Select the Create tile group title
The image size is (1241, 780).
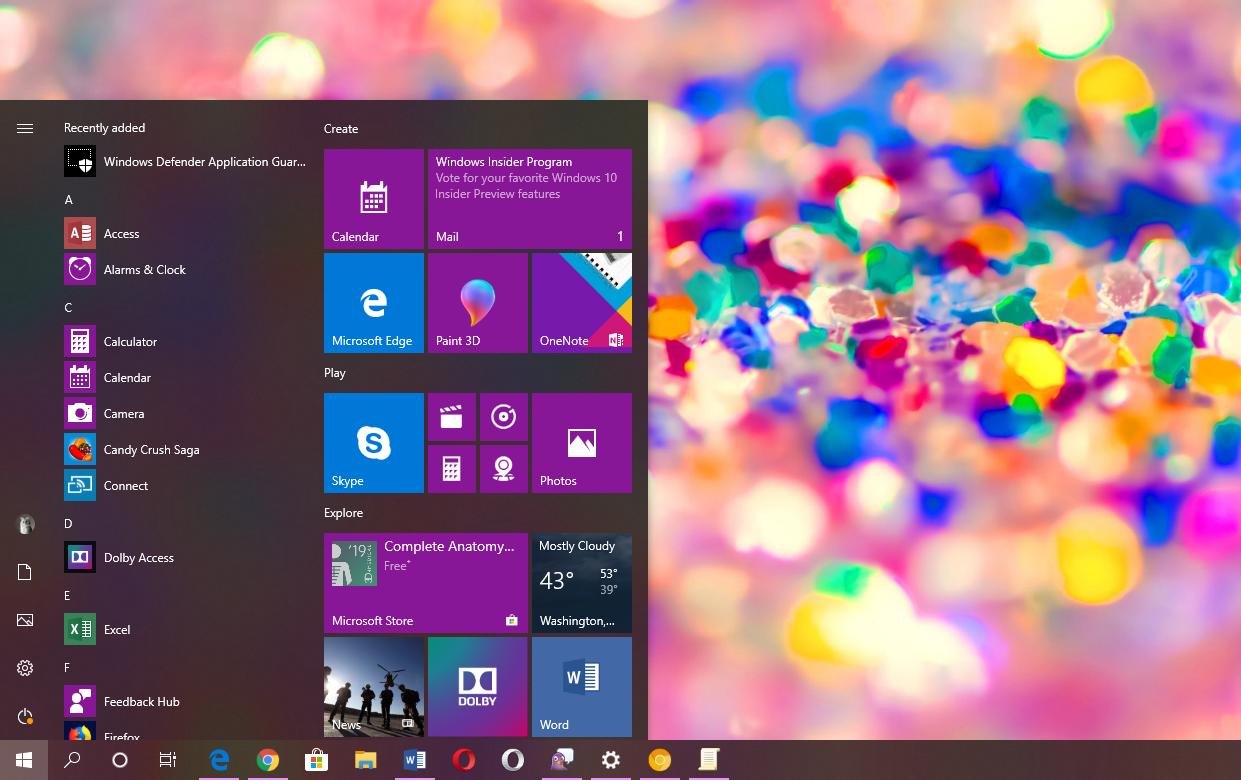coord(341,129)
